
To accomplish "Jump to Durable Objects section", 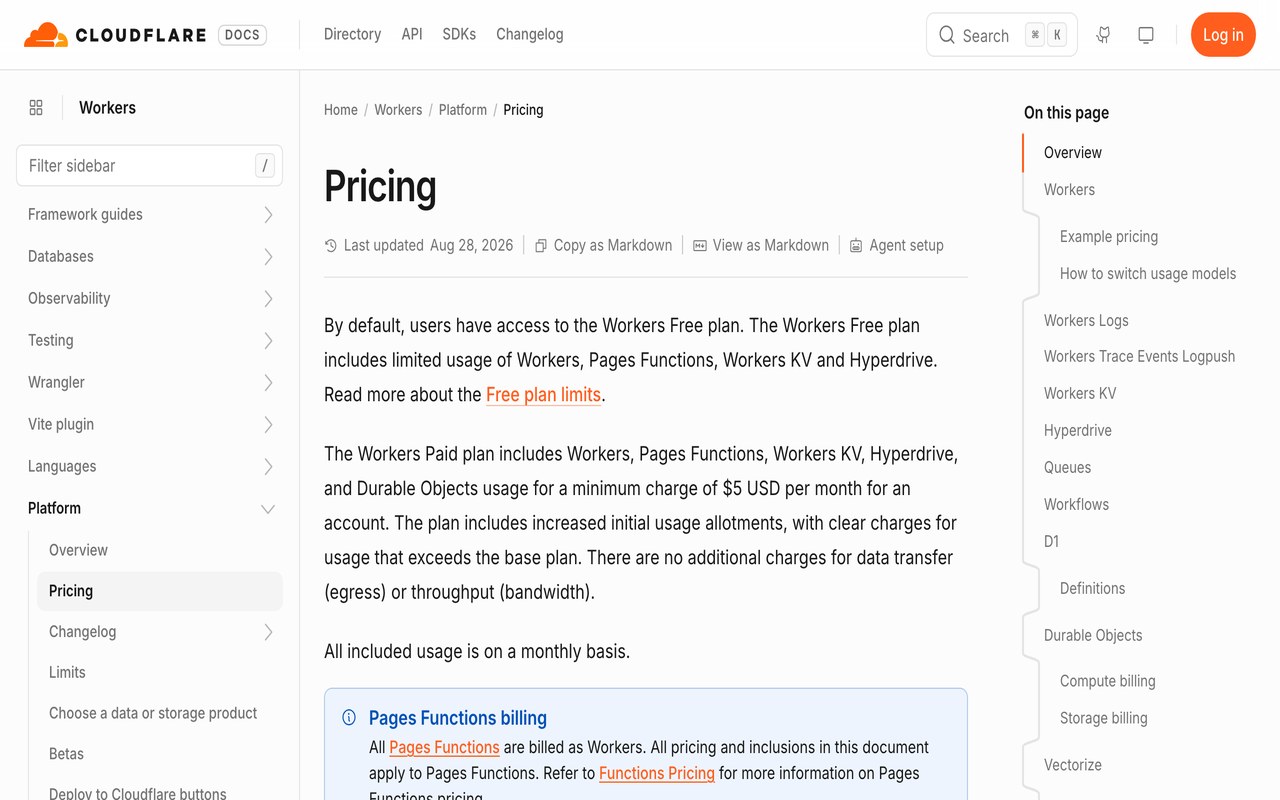I will coord(1093,636).
